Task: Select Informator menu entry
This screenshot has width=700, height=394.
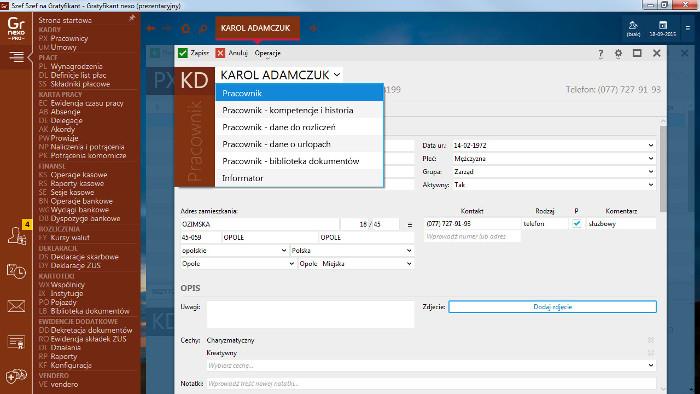Action: point(299,178)
